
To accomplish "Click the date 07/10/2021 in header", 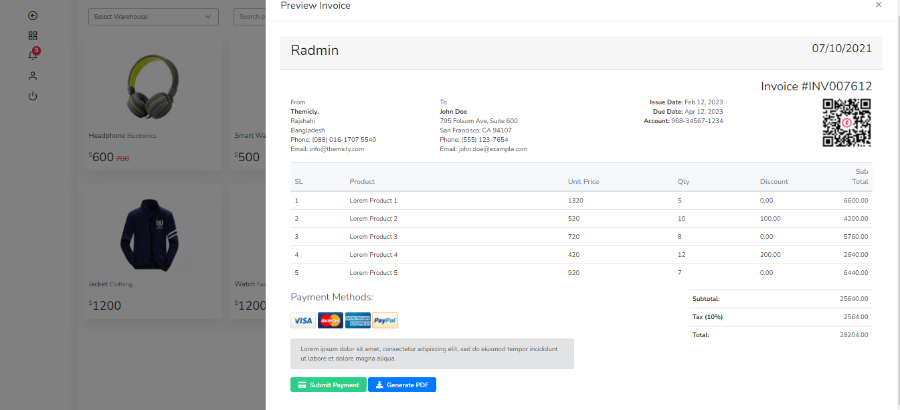I will (841, 48).
